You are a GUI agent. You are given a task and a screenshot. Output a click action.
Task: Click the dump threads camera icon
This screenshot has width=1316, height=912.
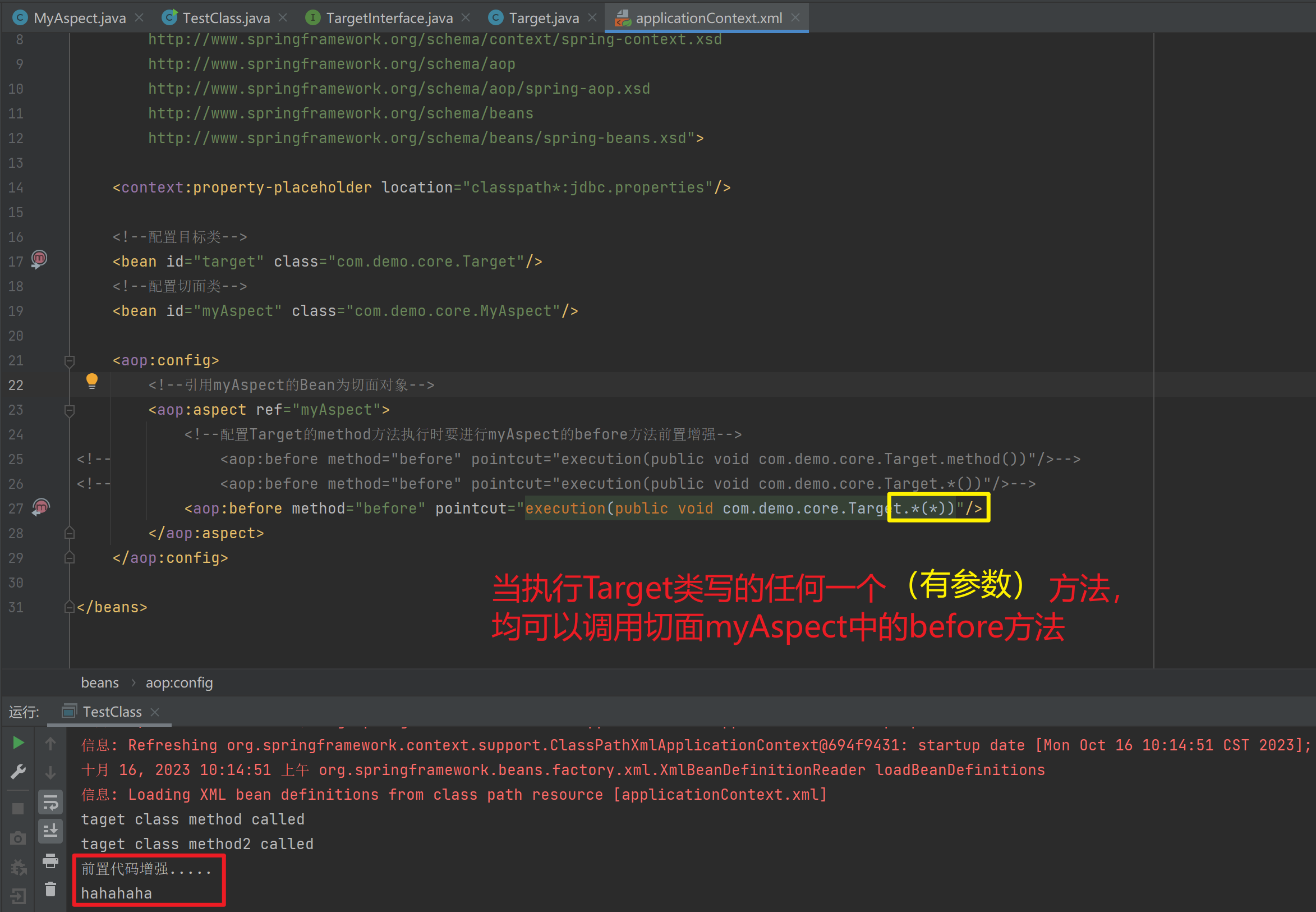point(19,838)
